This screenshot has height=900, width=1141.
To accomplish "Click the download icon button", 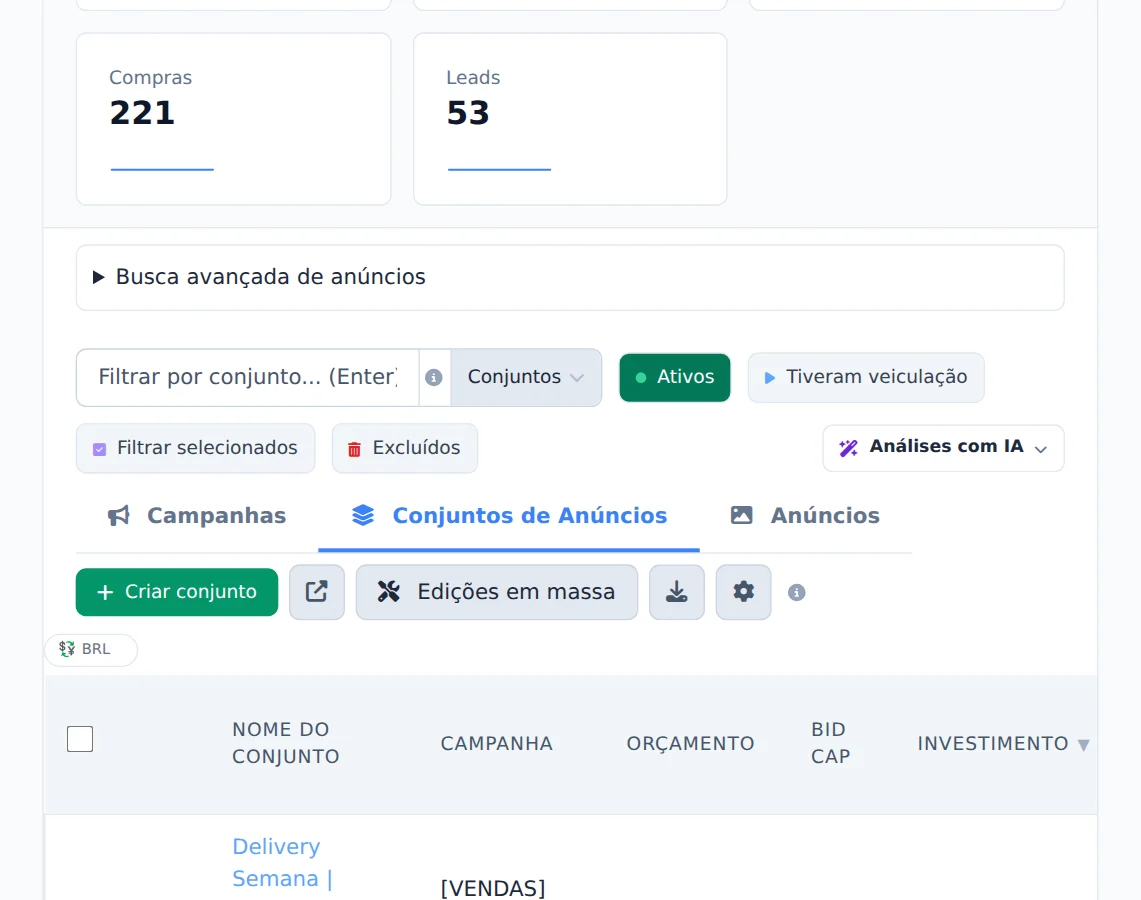I will pos(677,592).
